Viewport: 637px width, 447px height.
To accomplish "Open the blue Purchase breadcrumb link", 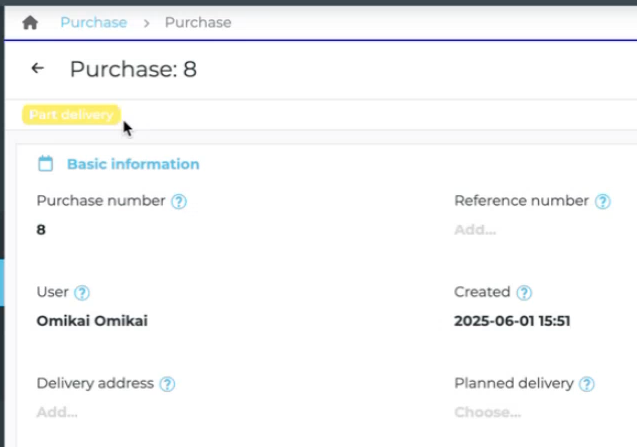I will (x=93, y=22).
